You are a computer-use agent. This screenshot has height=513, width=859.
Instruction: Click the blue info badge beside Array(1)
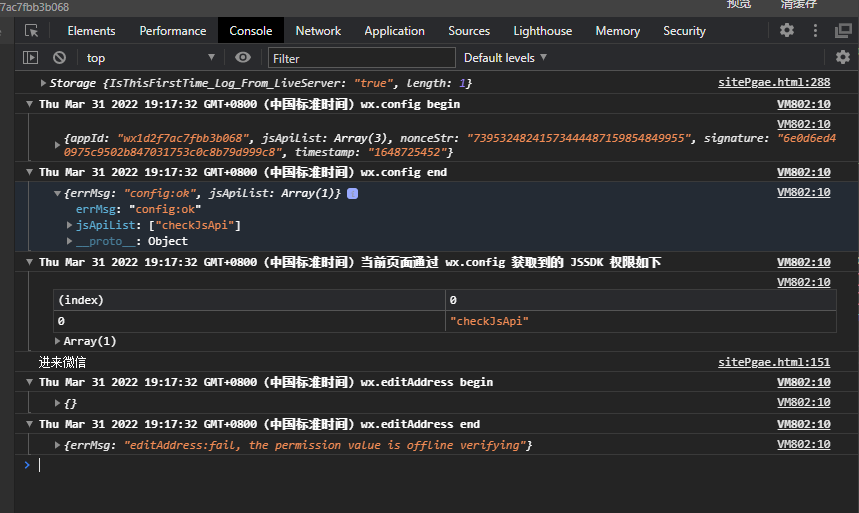353,193
